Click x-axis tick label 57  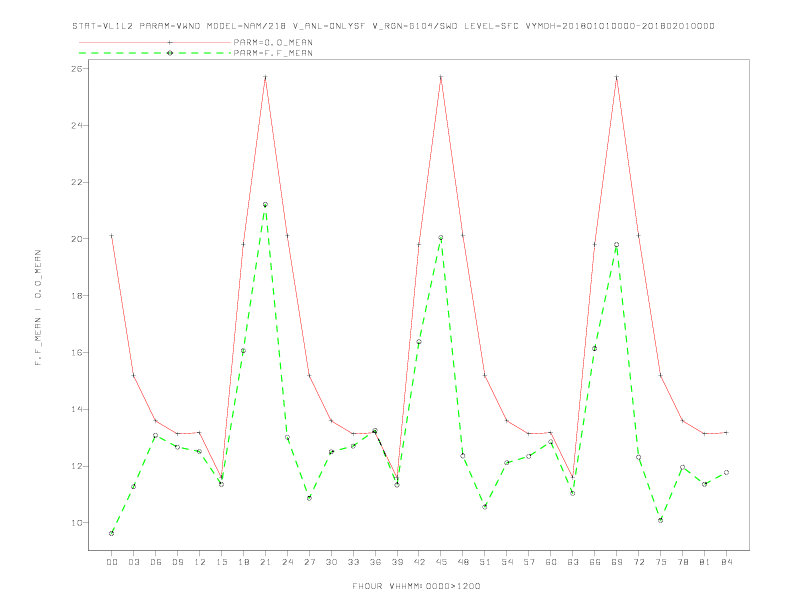[529, 562]
